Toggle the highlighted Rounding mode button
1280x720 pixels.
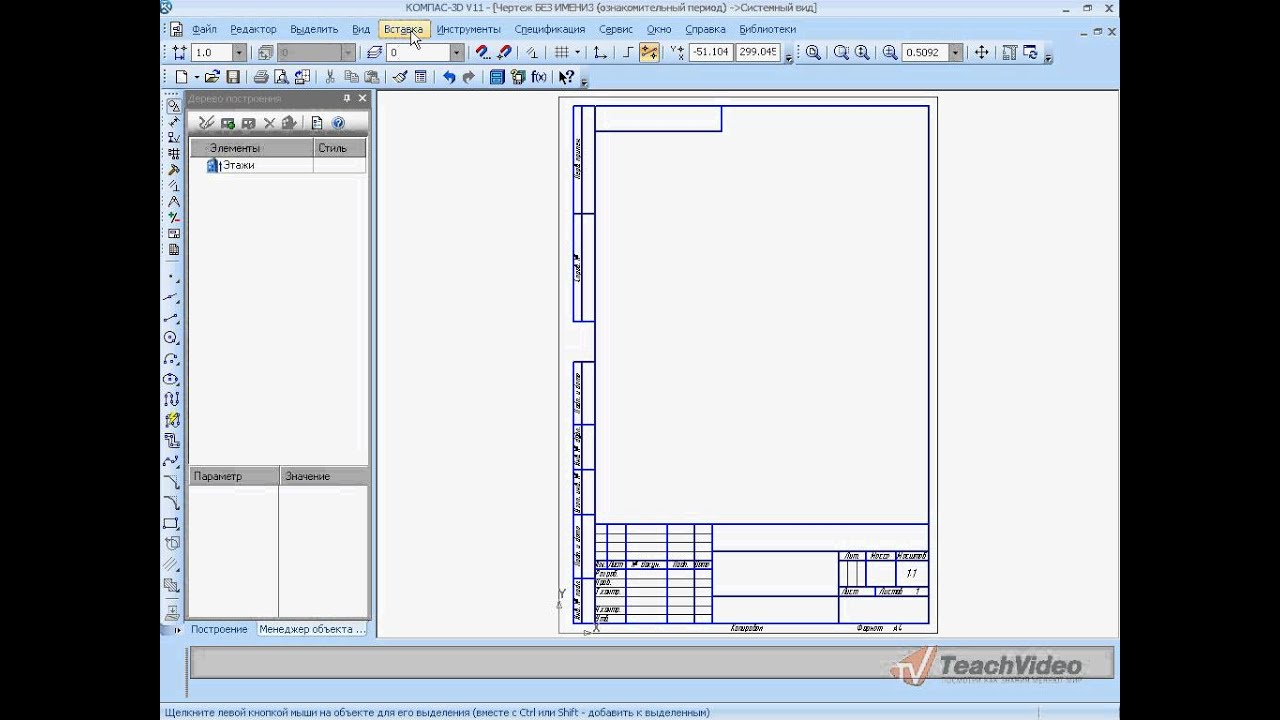pos(650,52)
